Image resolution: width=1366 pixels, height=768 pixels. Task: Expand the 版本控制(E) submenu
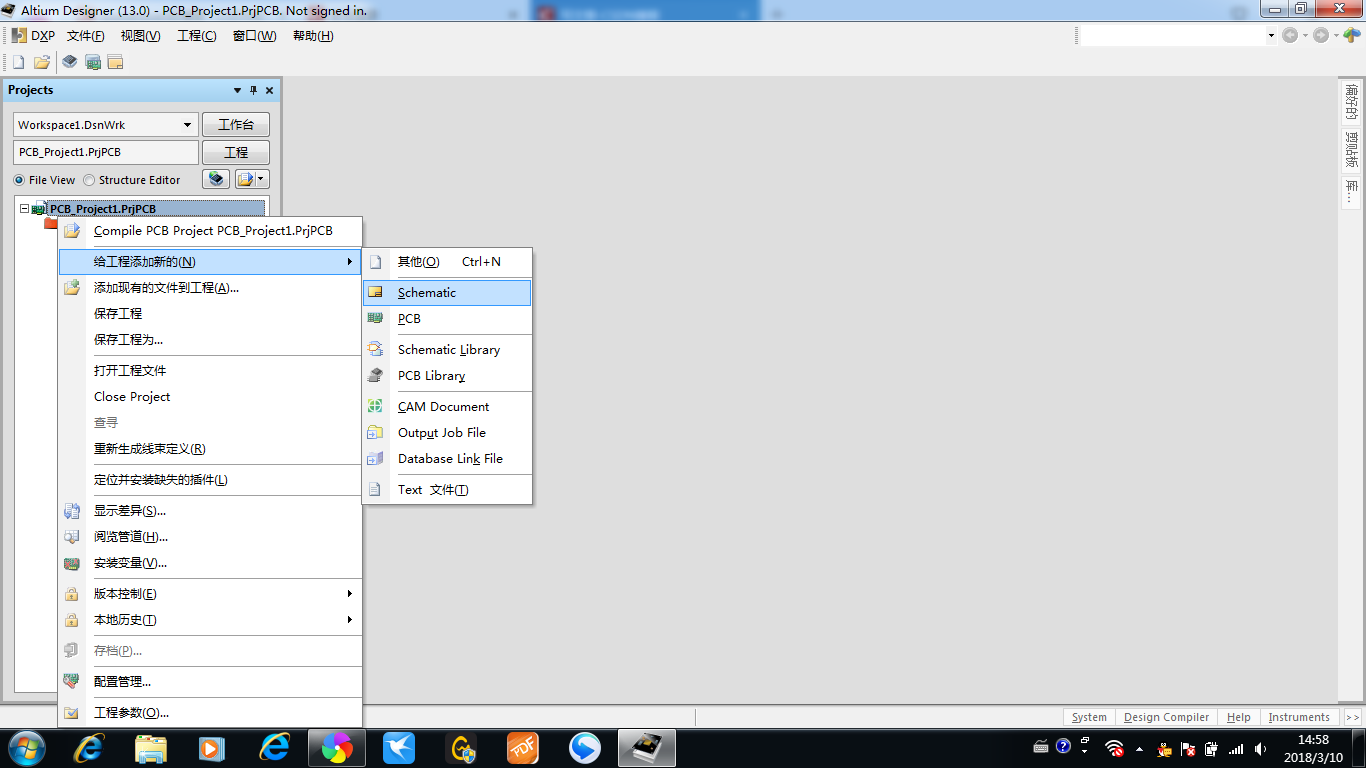pos(210,594)
